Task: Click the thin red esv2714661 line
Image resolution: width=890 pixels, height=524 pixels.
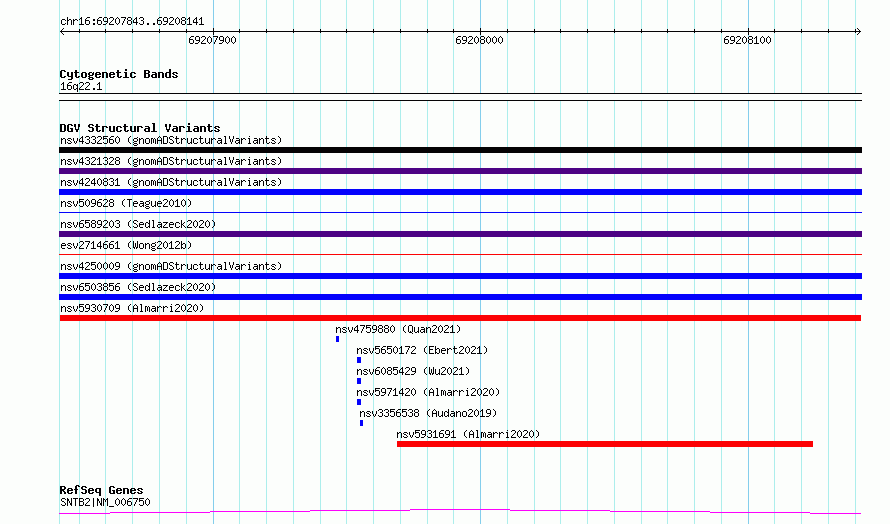Action: click(460, 255)
